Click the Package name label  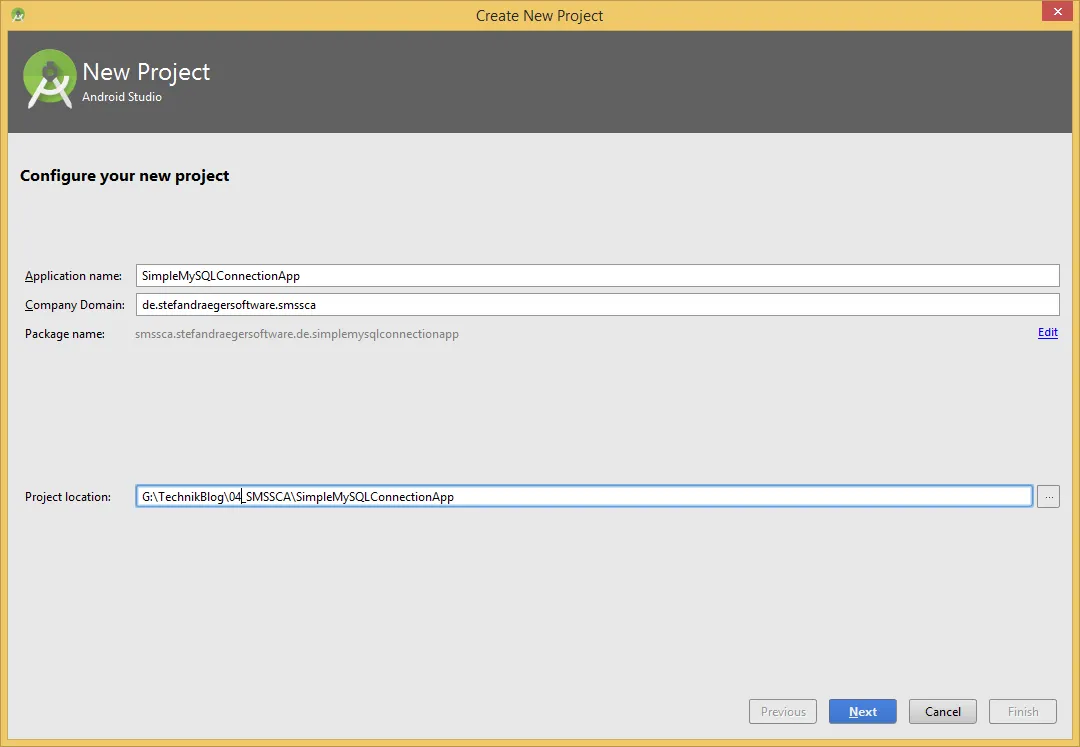(x=65, y=334)
